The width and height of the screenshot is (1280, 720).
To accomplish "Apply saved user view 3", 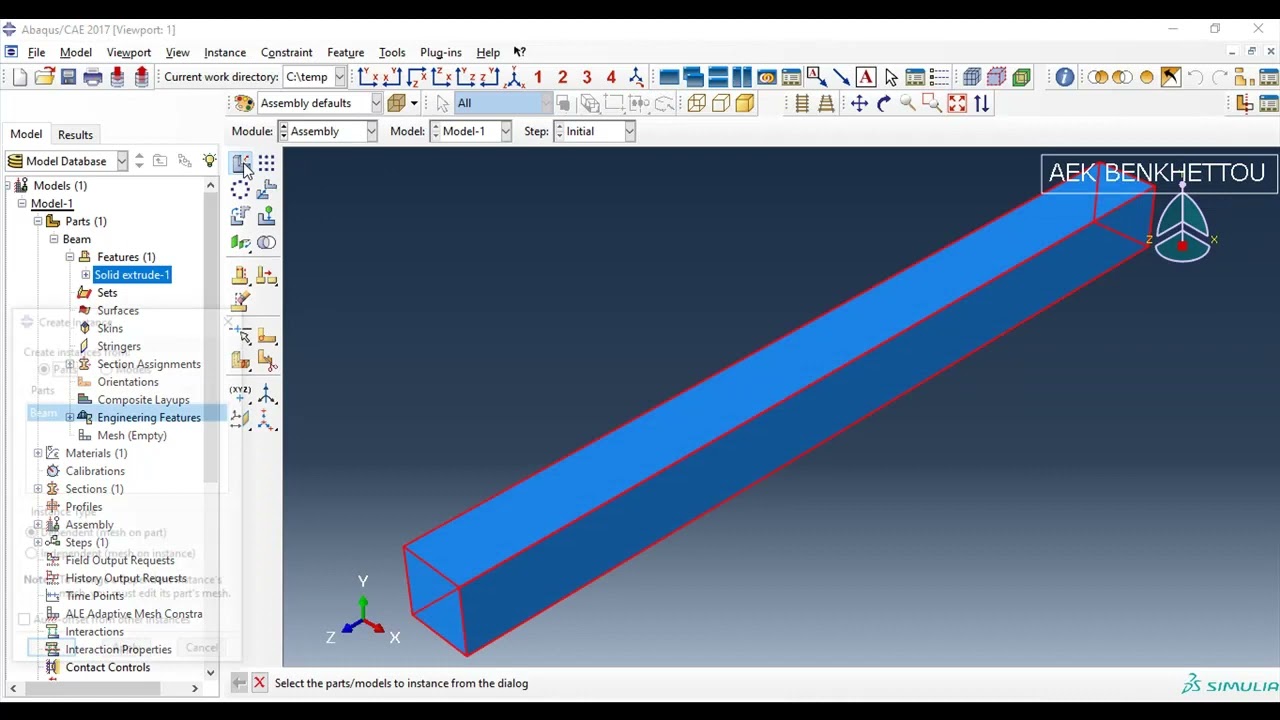I will click(x=587, y=77).
